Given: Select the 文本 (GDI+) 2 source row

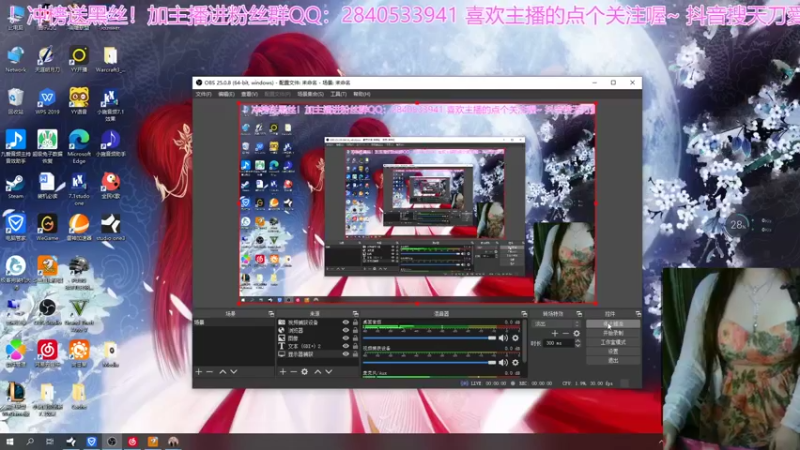Looking at the screenshot, I should [318, 346].
